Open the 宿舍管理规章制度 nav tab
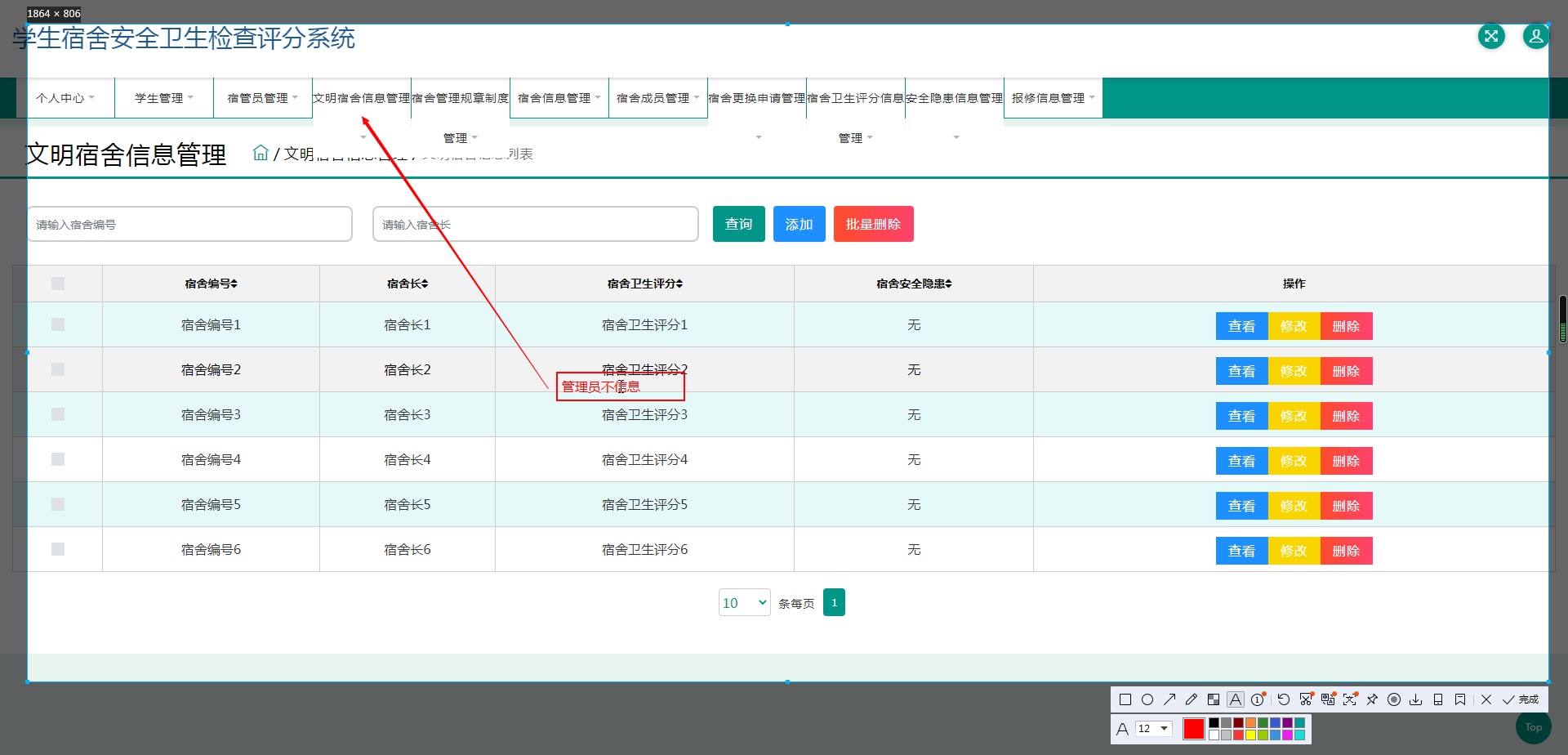1568x755 pixels. click(461, 98)
